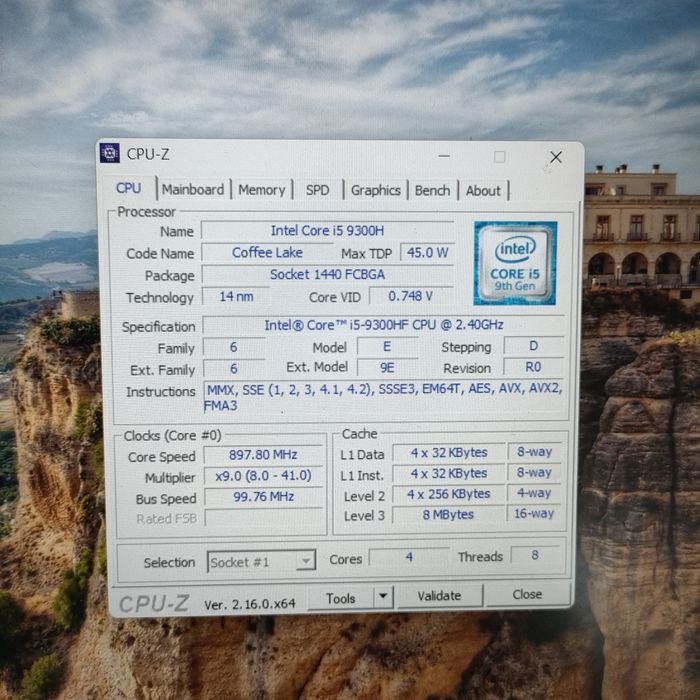Click the Revision value R0
The image size is (700, 700).
click(533, 367)
